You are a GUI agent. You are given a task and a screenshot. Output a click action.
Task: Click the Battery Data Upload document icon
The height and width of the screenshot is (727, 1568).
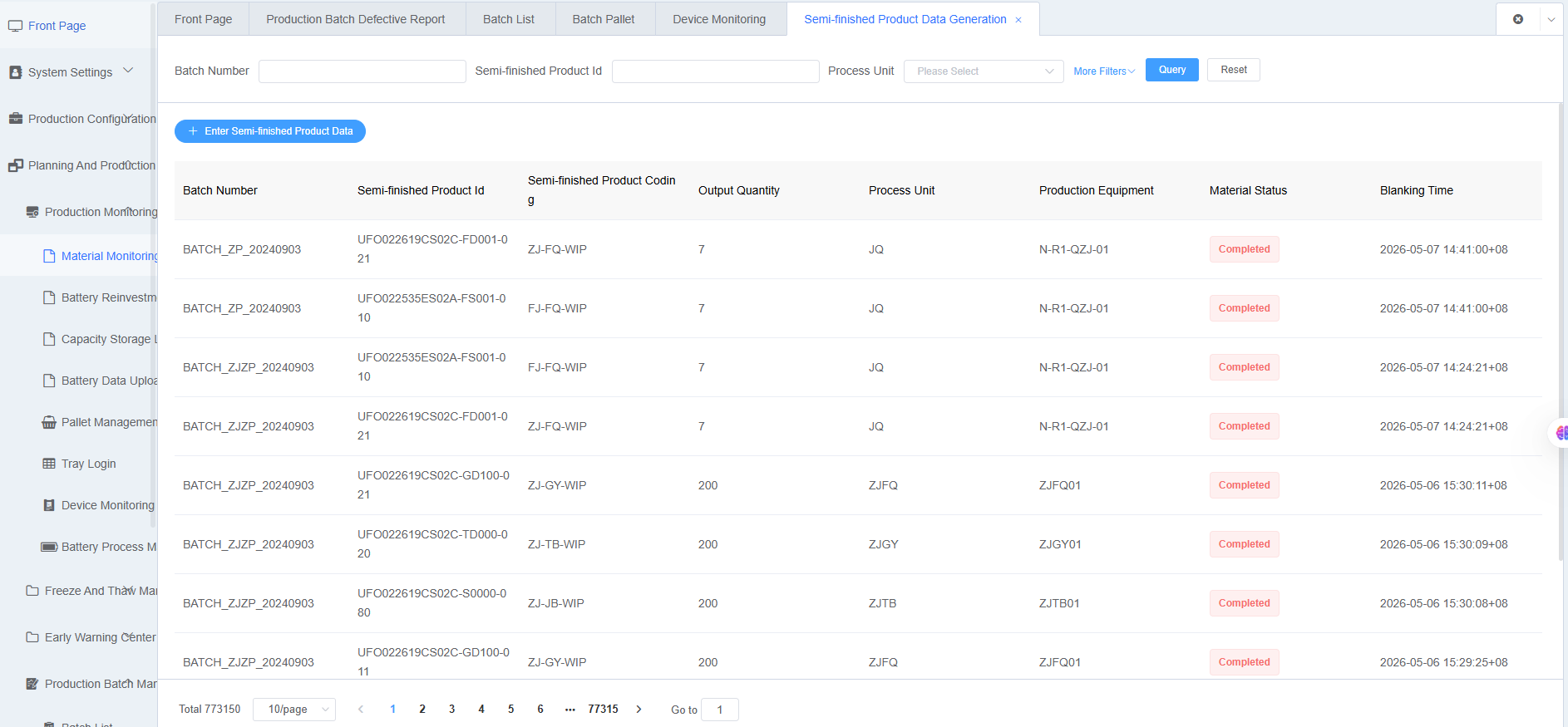(x=49, y=381)
